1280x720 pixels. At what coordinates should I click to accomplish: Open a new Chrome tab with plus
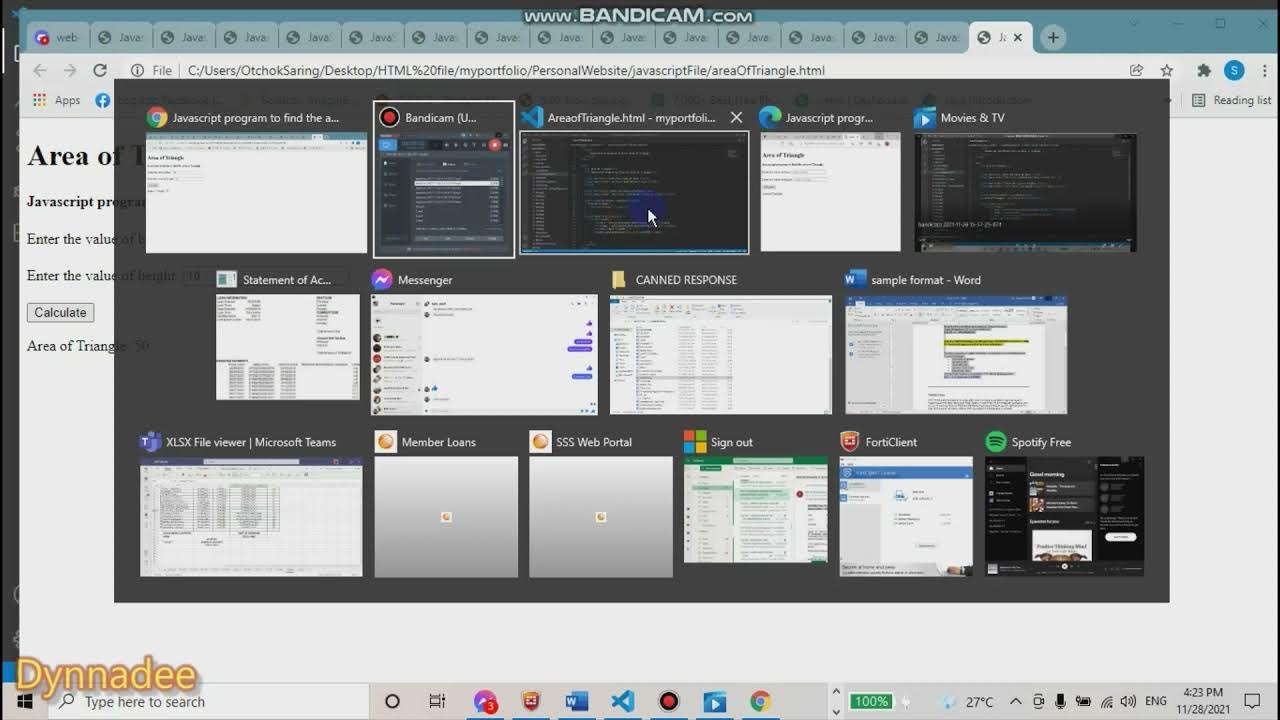[x=1052, y=38]
